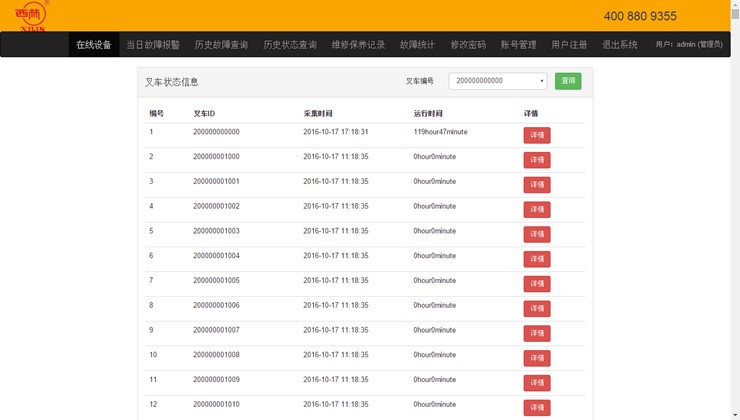Open the 账号管理 menu item
Viewport: 740px width, 420px height.
(x=518, y=45)
